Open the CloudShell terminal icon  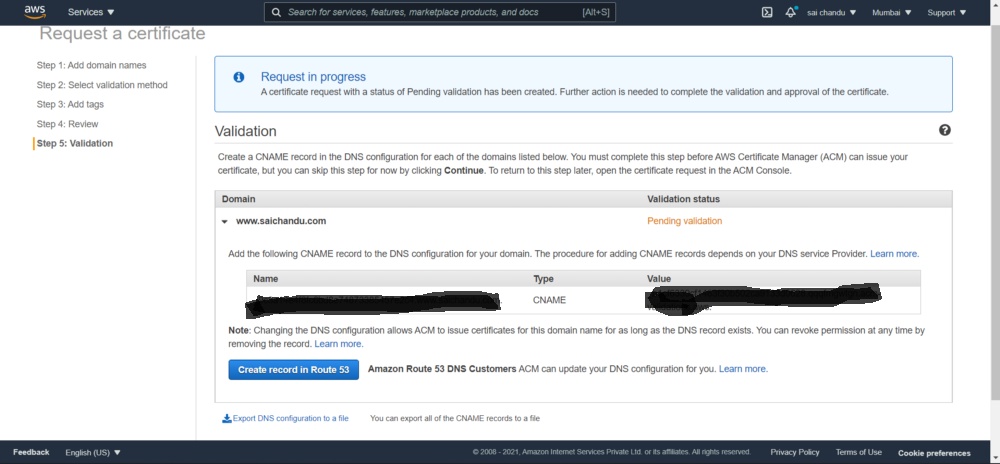click(767, 12)
